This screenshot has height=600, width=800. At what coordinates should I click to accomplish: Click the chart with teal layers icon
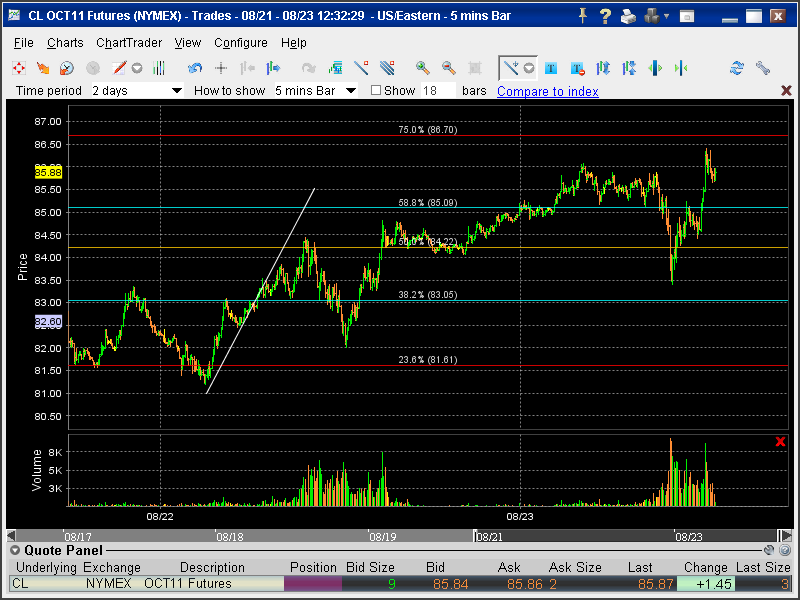[335, 68]
